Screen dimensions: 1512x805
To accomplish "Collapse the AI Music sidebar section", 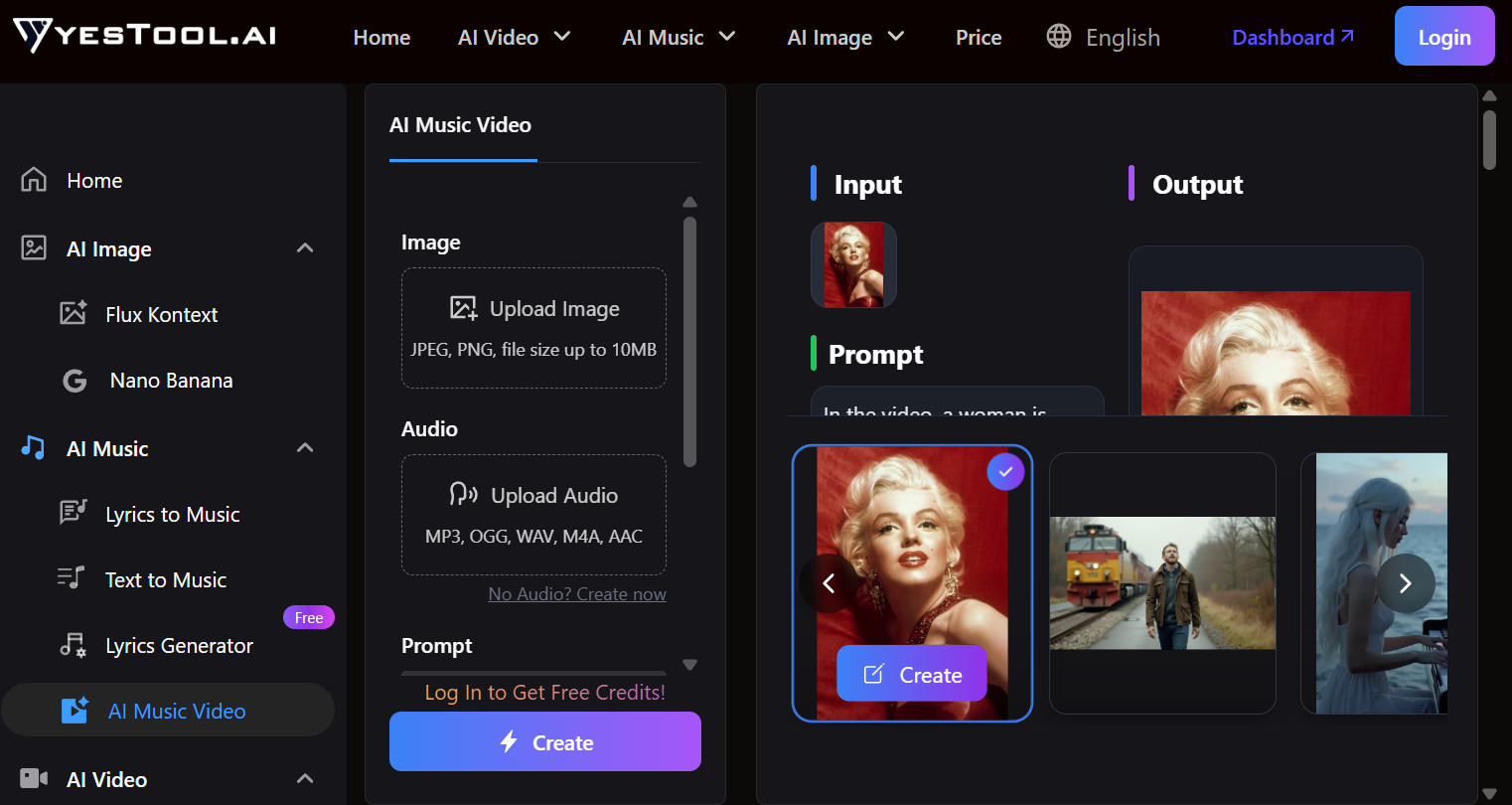I will click(x=305, y=447).
